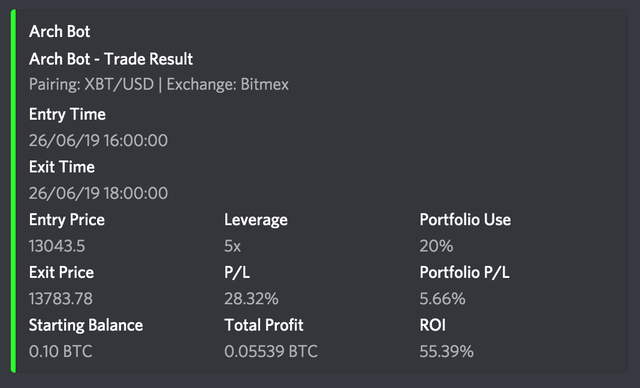Click the Portfolio P/L 5.66% value
Viewport: 640px width, 388px height.
442,299
